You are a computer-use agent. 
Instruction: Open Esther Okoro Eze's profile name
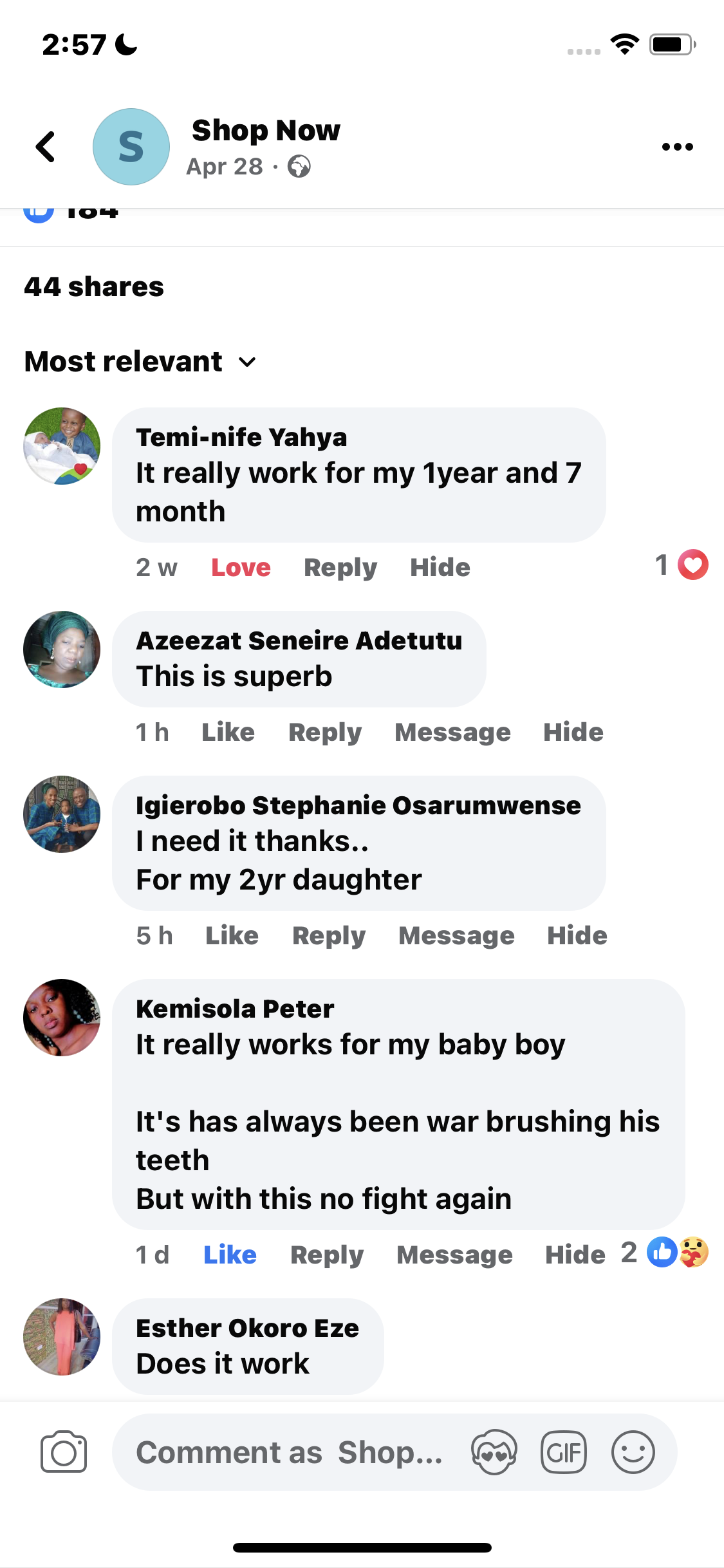click(247, 1328)
